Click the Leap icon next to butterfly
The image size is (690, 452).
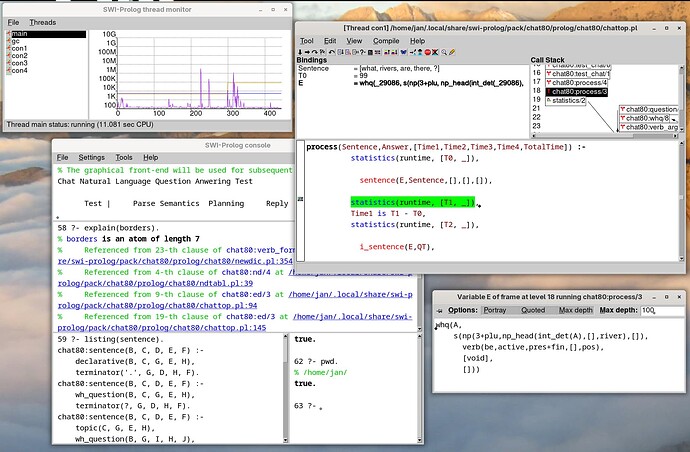point(413,52)
